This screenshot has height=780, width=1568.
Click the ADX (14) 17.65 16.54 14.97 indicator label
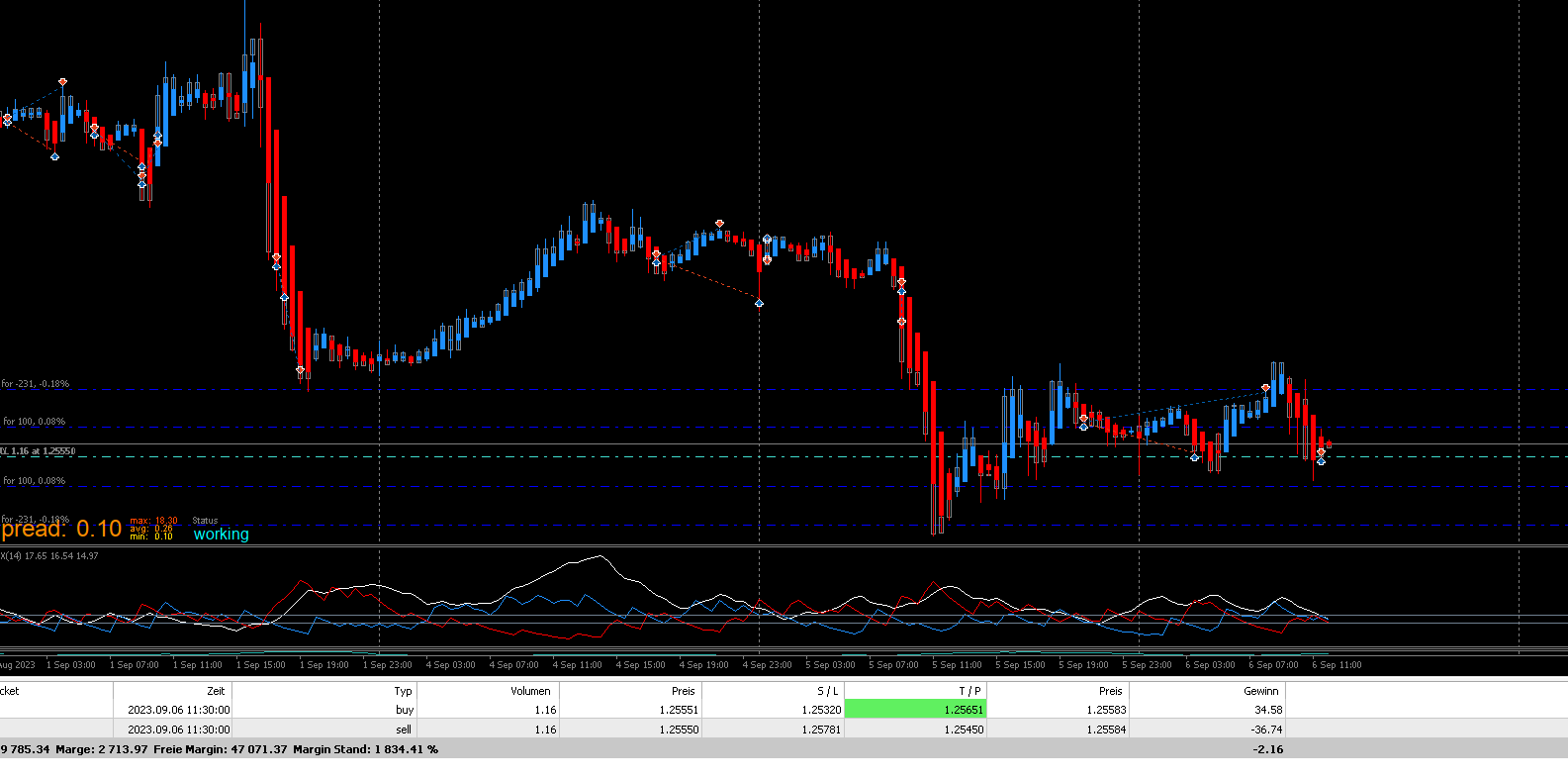click(49, 556)
